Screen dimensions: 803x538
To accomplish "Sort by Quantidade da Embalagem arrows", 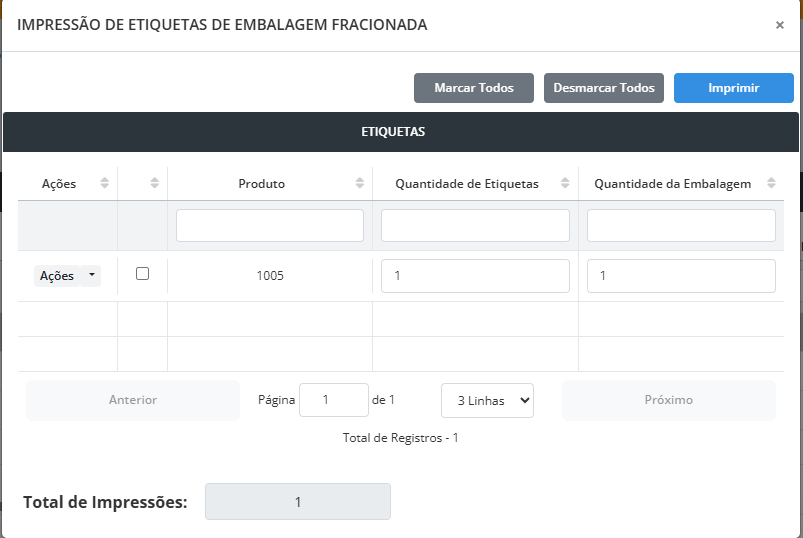I will click(771, 183).
